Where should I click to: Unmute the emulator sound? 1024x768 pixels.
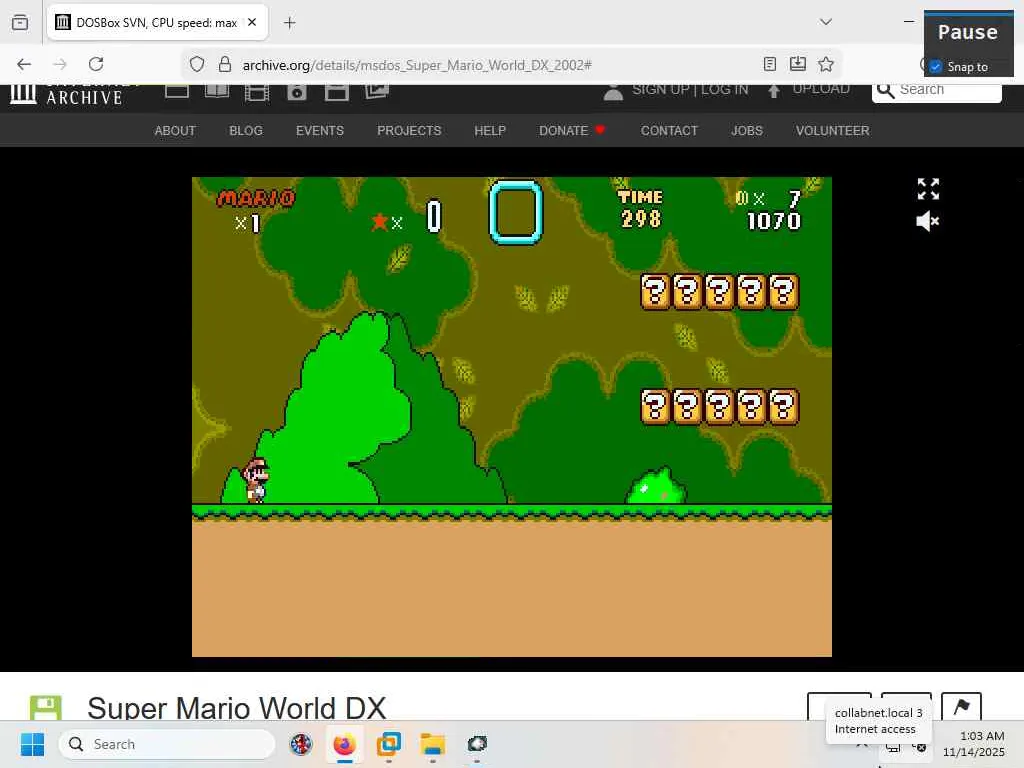tap(927, 221)
